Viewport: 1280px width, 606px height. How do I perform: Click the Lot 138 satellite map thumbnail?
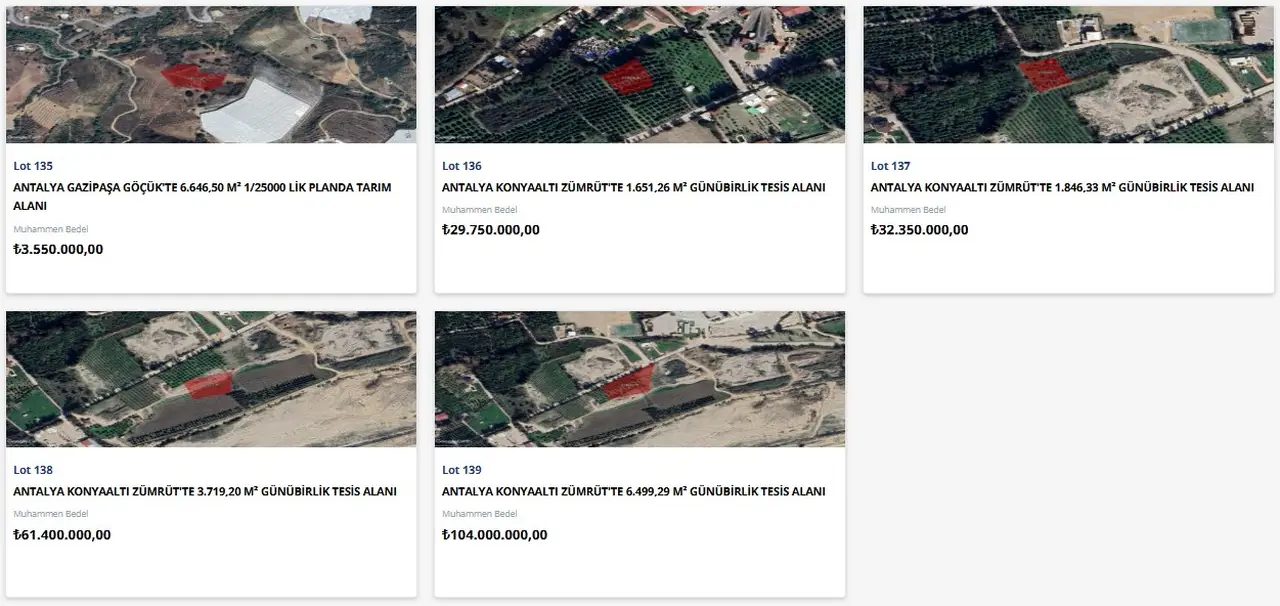pyautogui.click(x=211, y=378)
